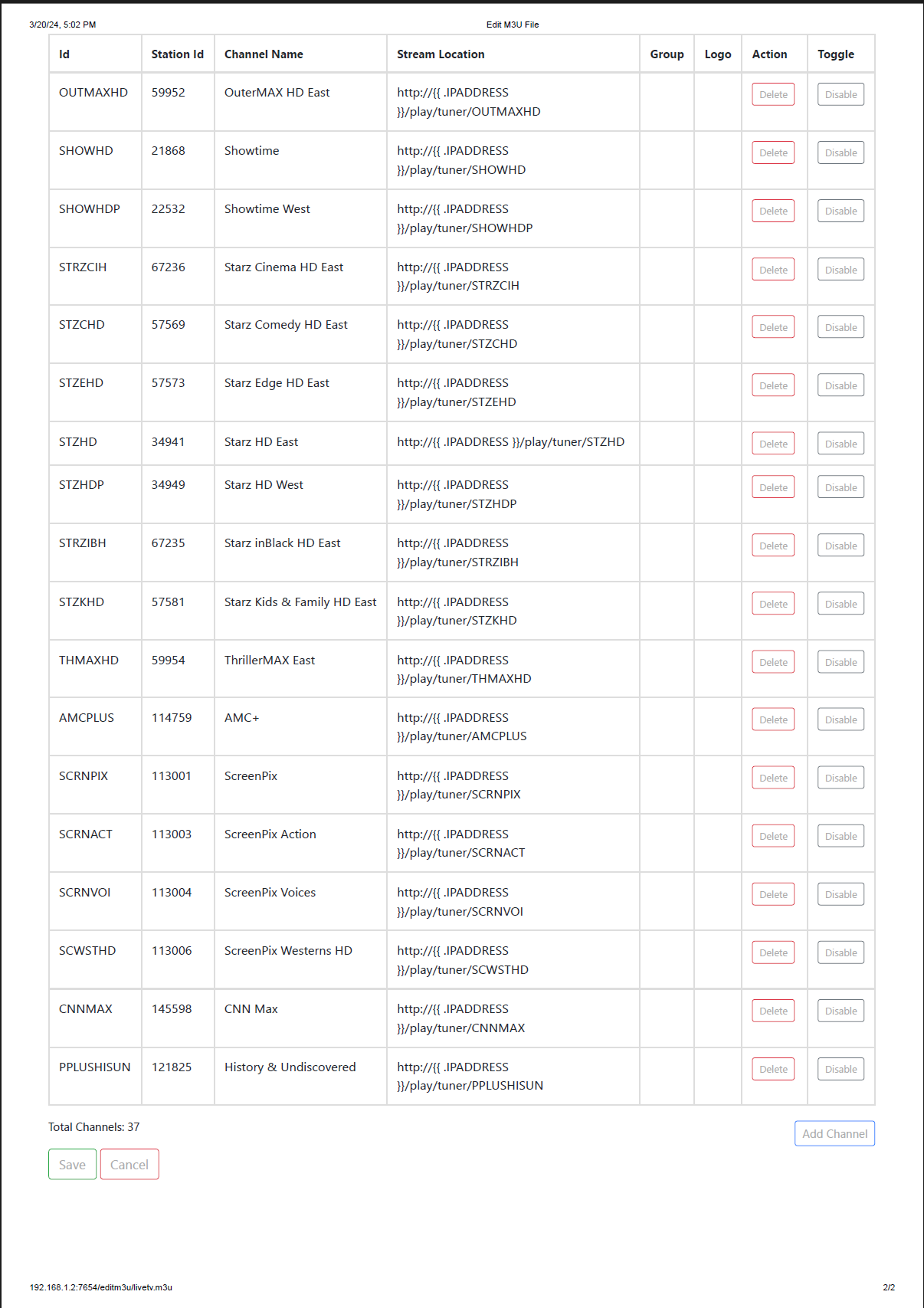Disable the Showtime channel

coord(840,153)
